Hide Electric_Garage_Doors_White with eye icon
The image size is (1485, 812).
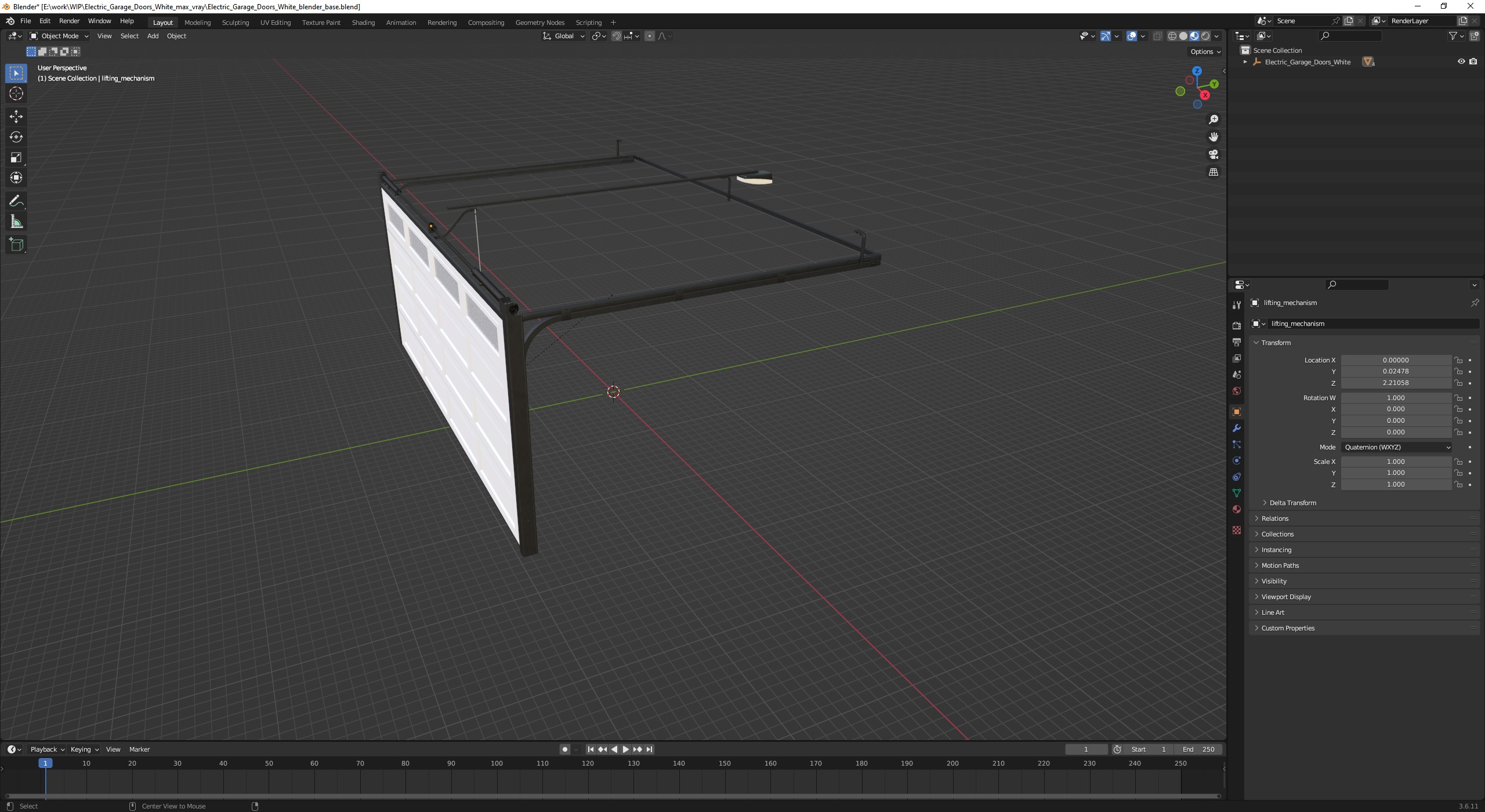(1461, 61)
